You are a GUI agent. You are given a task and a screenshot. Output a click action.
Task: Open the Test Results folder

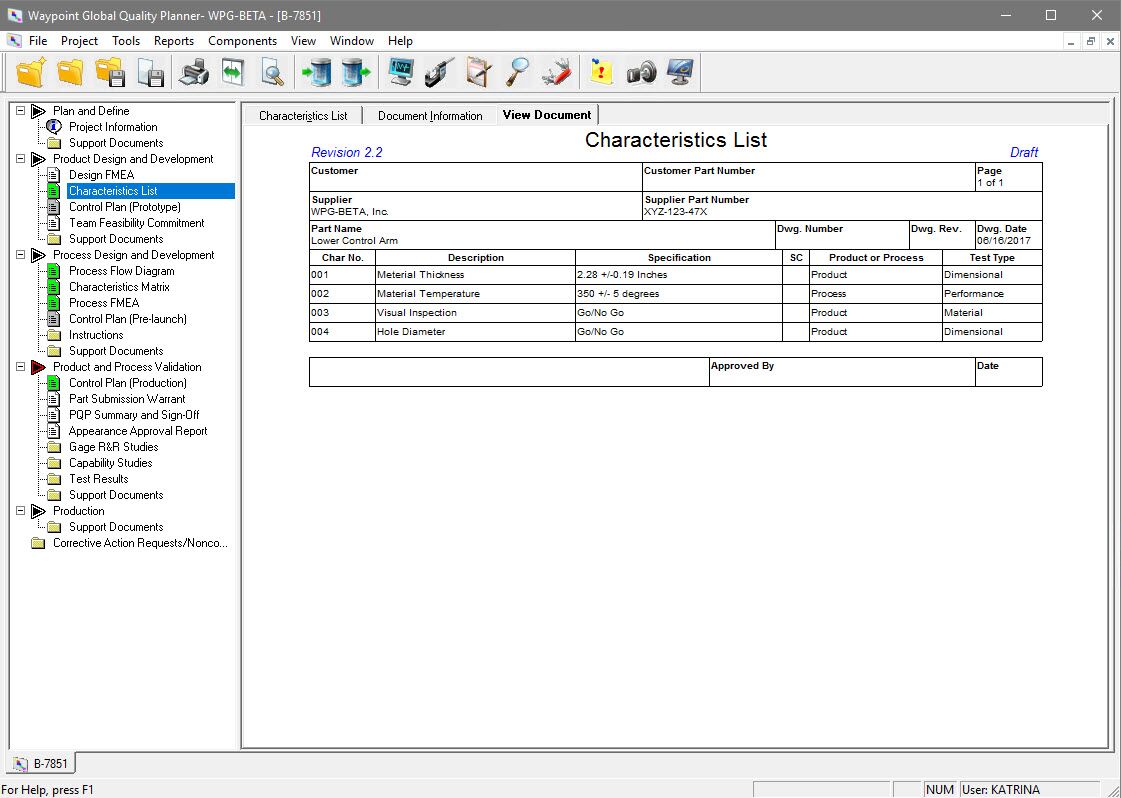[x=99, y=479]
